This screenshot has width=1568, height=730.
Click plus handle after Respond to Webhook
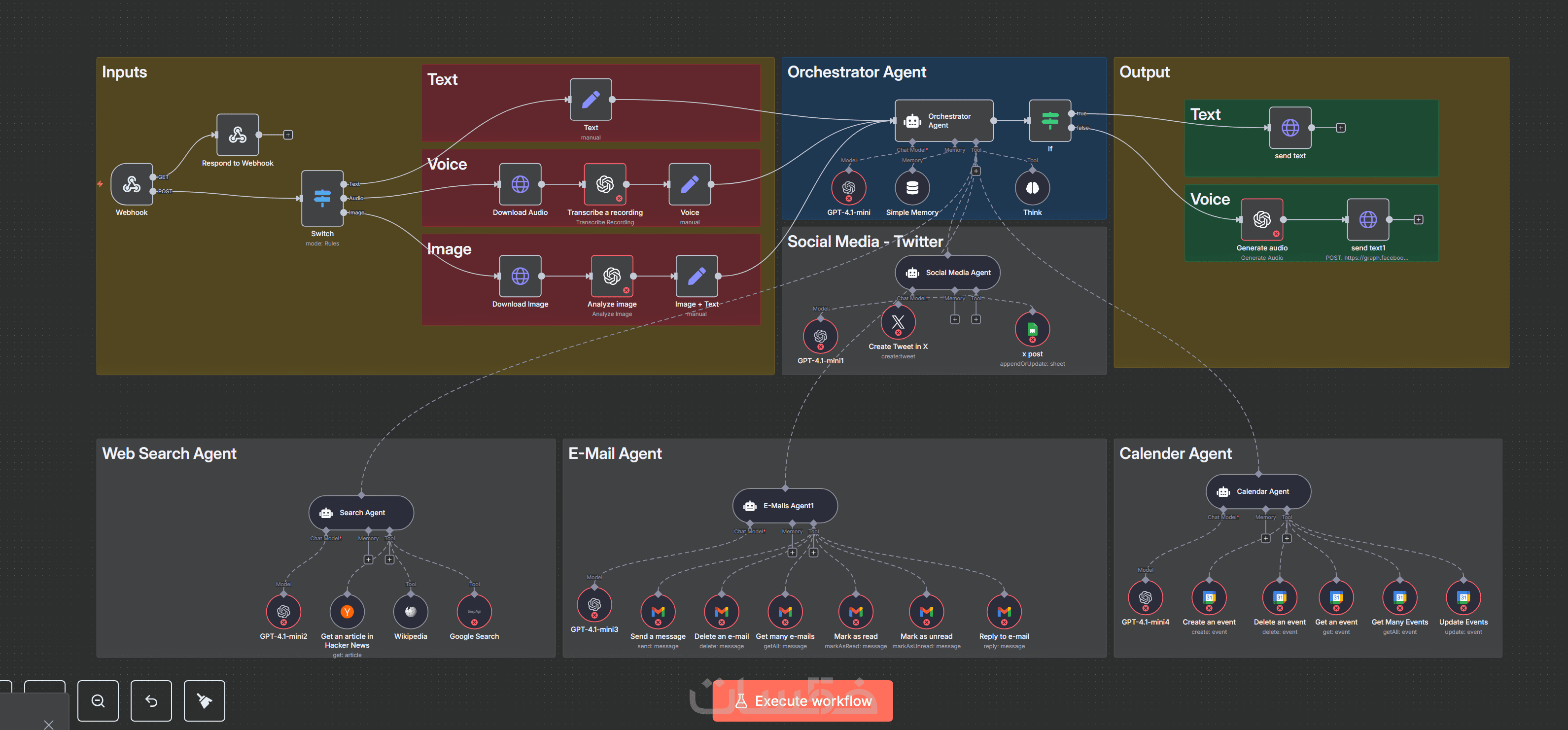pos(288,135)
